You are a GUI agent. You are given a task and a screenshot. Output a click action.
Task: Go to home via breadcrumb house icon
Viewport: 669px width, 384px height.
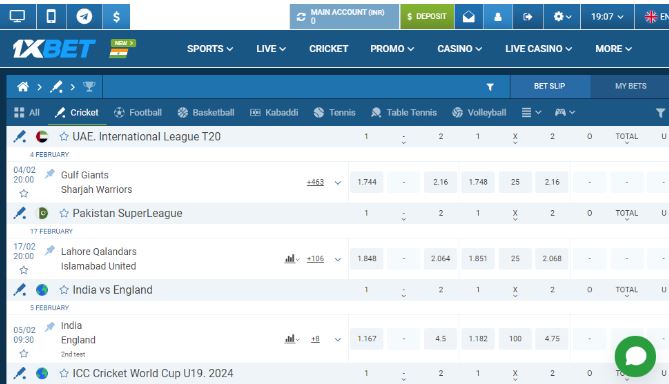23,87
